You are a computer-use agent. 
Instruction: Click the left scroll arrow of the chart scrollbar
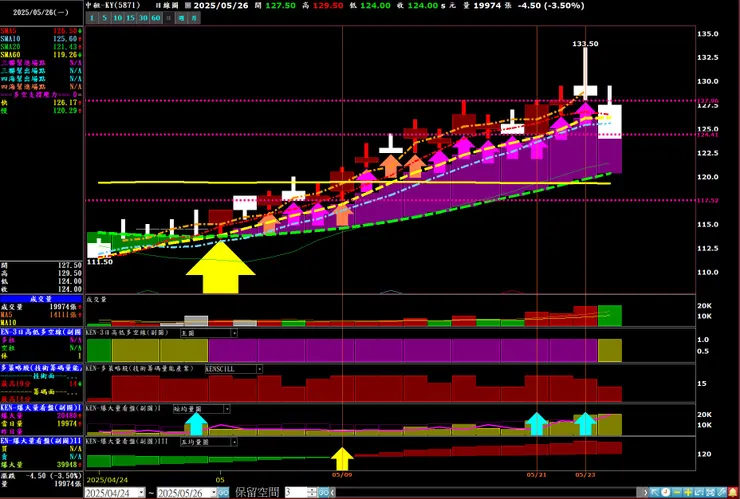click(x=333, y=493)
